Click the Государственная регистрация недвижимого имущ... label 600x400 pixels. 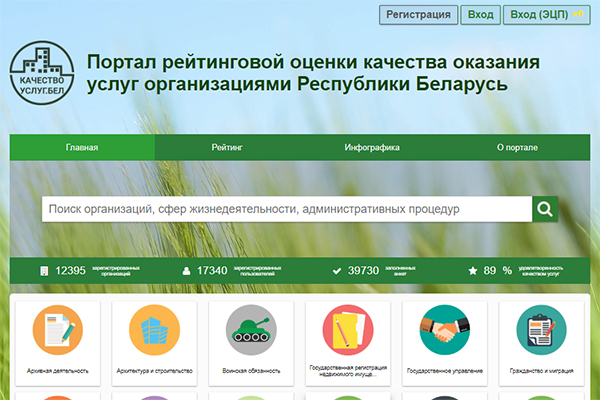coord(348,371)
